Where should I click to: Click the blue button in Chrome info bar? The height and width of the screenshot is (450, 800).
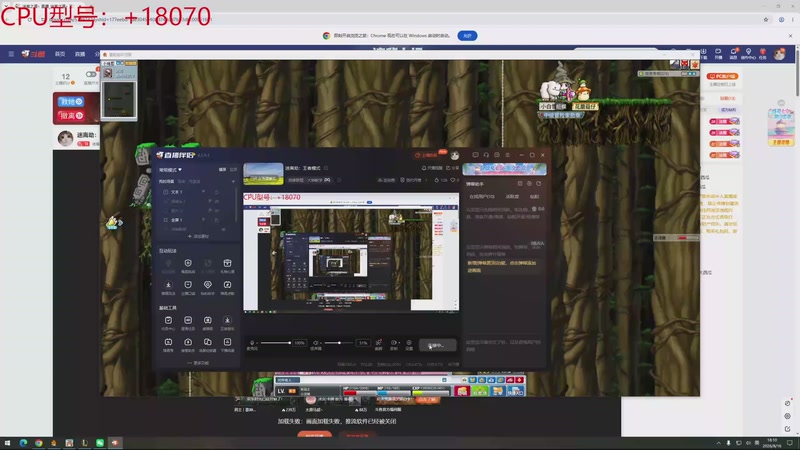467,36
